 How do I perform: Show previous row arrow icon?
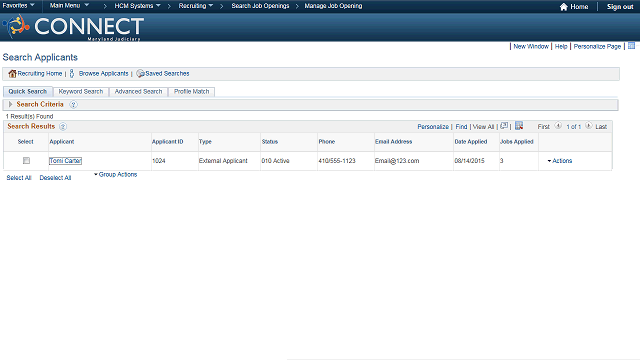coord(558,126)
